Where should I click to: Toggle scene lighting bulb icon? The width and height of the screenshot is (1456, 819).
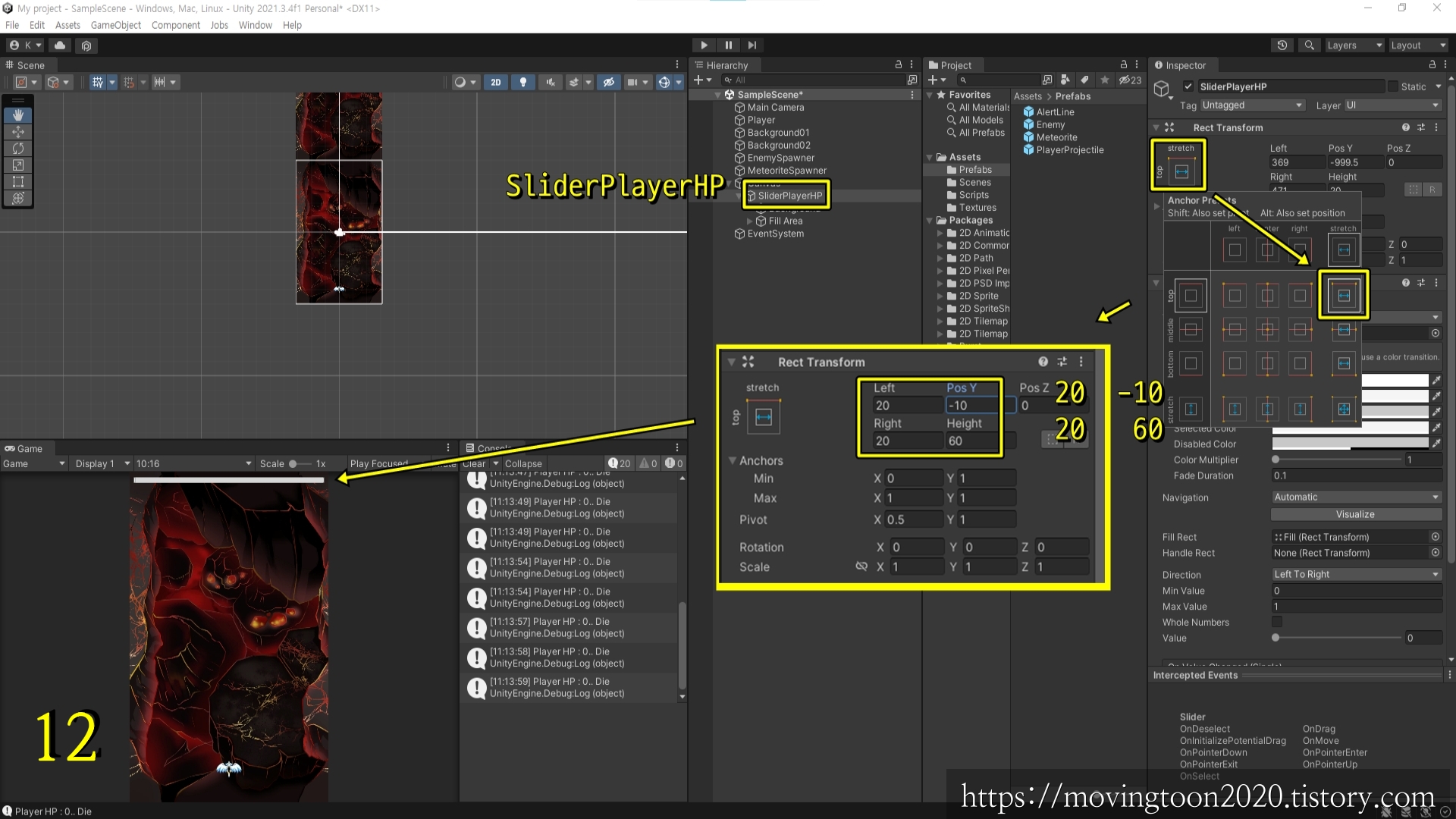[522, 82]
